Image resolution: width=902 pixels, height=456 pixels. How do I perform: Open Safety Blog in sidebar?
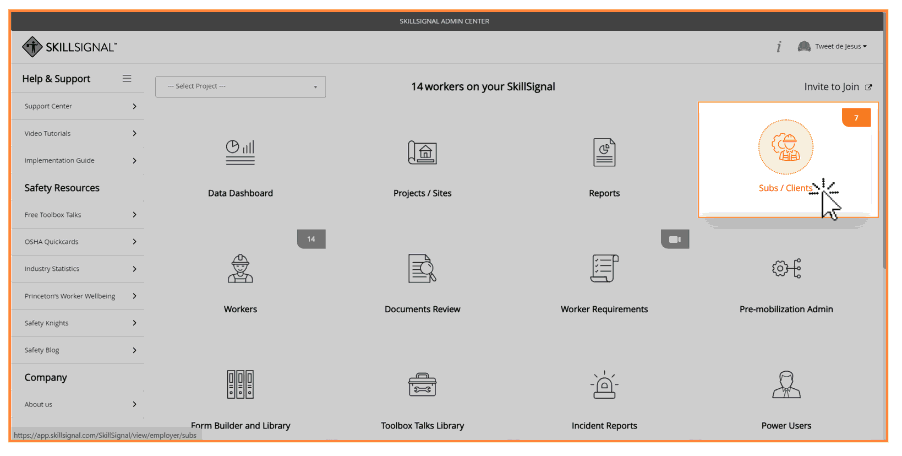point(78,350)
